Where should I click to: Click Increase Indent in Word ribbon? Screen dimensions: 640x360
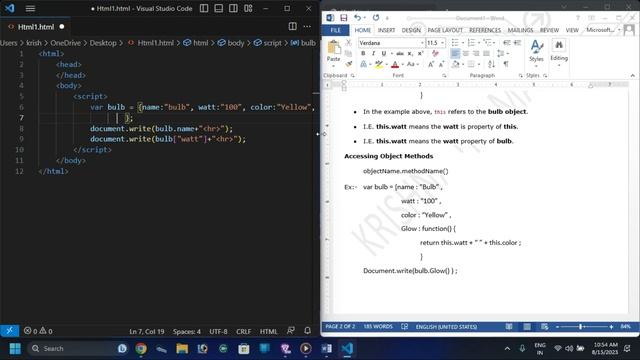pyautogui.click(x=517, y=43)
